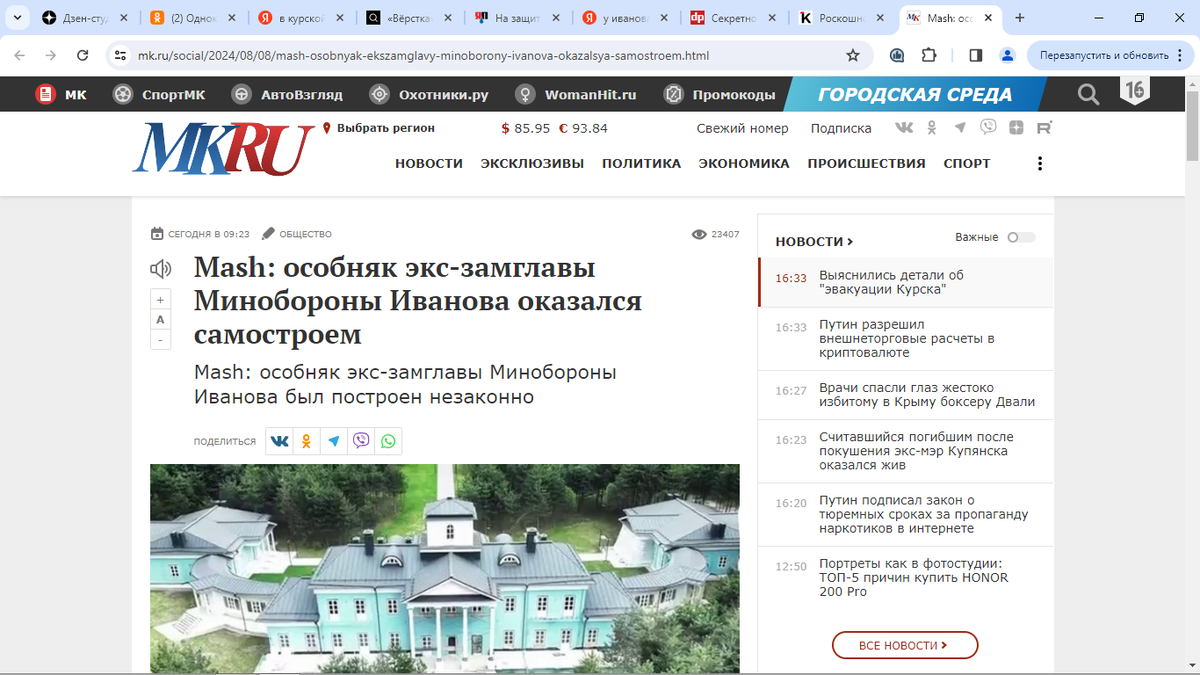Open the ПОЛИТИКА section
Image resolution: width=1200 pixels, height=675 pixels.
(x=641, y=164)
